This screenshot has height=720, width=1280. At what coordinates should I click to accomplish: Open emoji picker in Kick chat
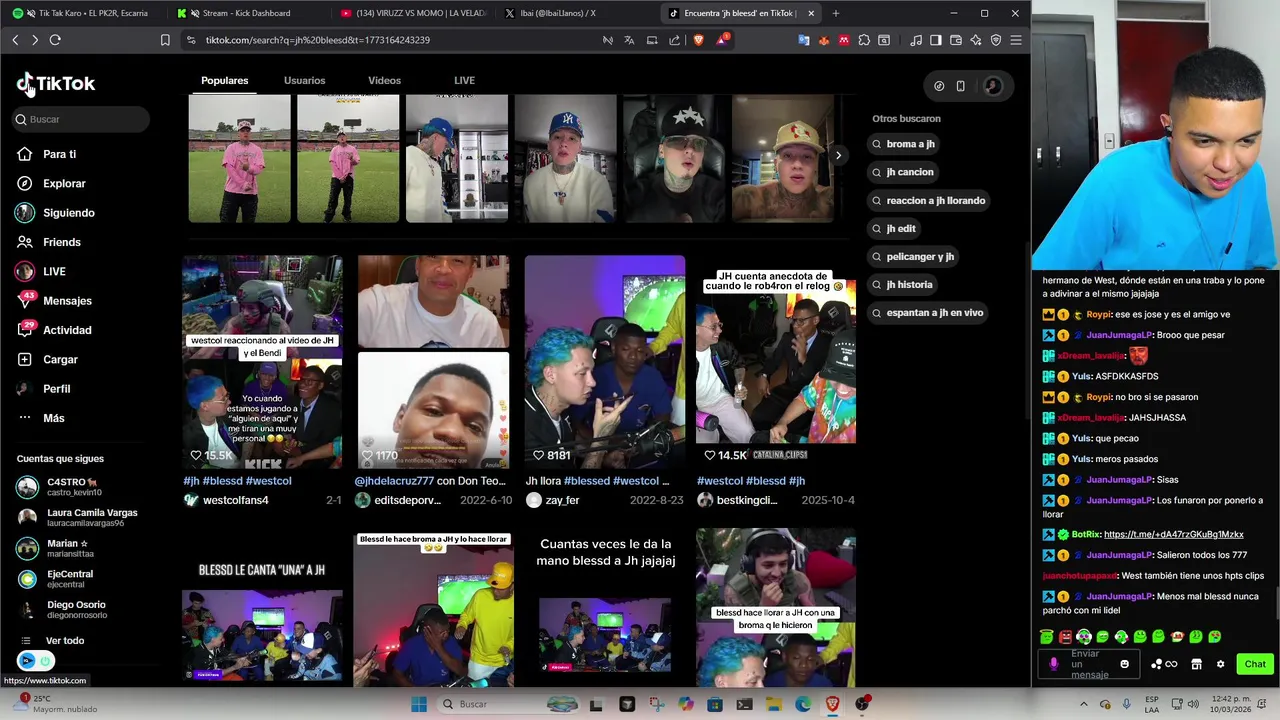(1125, 664)
